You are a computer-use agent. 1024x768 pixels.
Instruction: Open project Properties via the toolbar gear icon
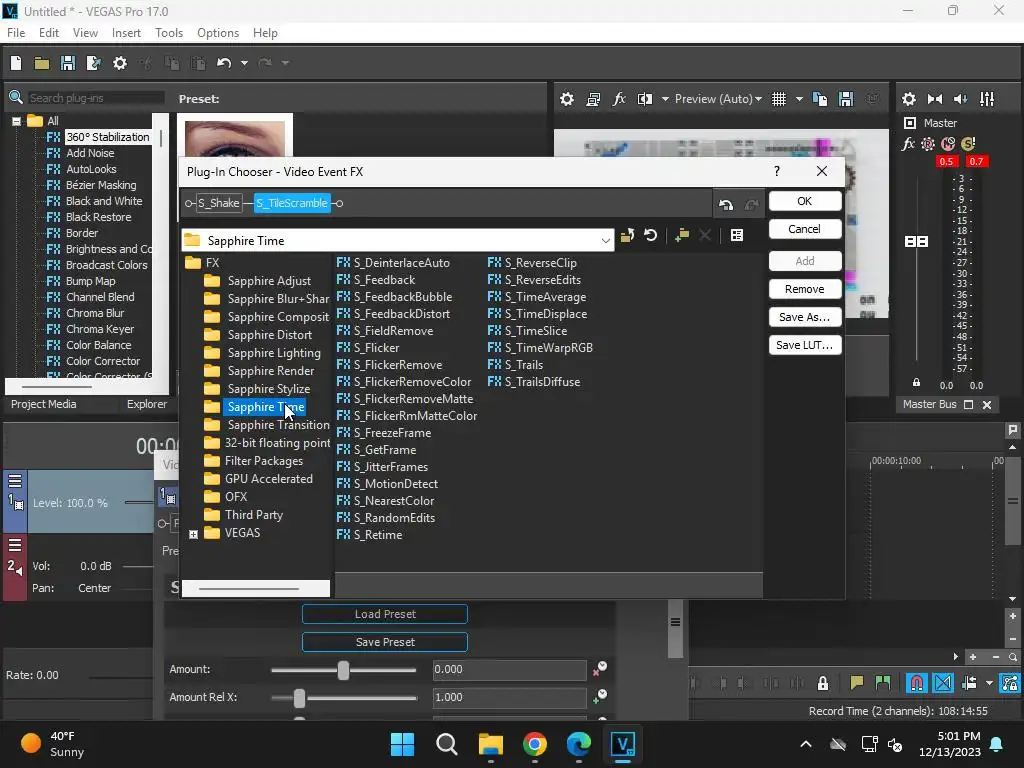click(x=120, y=63)
